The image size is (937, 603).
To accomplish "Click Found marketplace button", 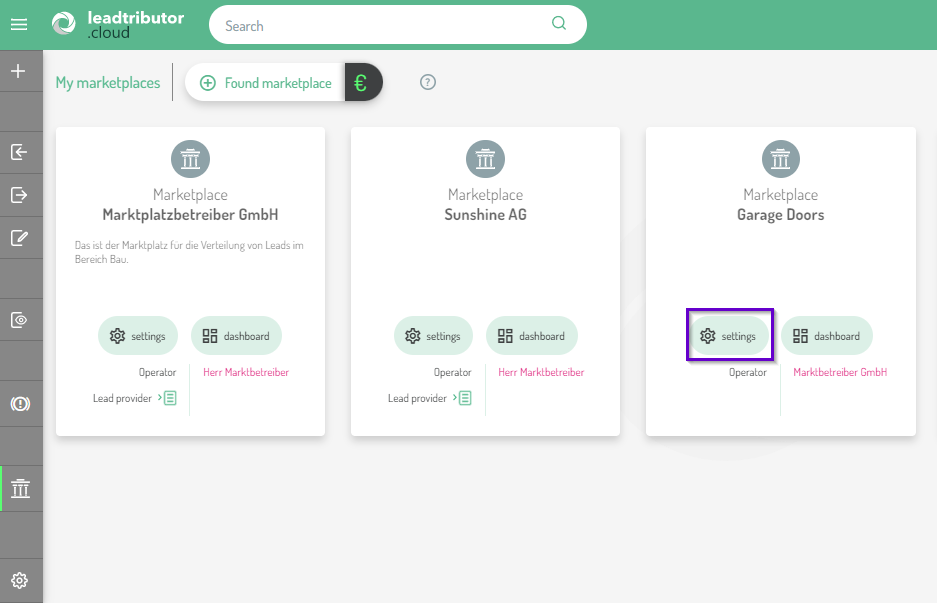I will (266, 83).
